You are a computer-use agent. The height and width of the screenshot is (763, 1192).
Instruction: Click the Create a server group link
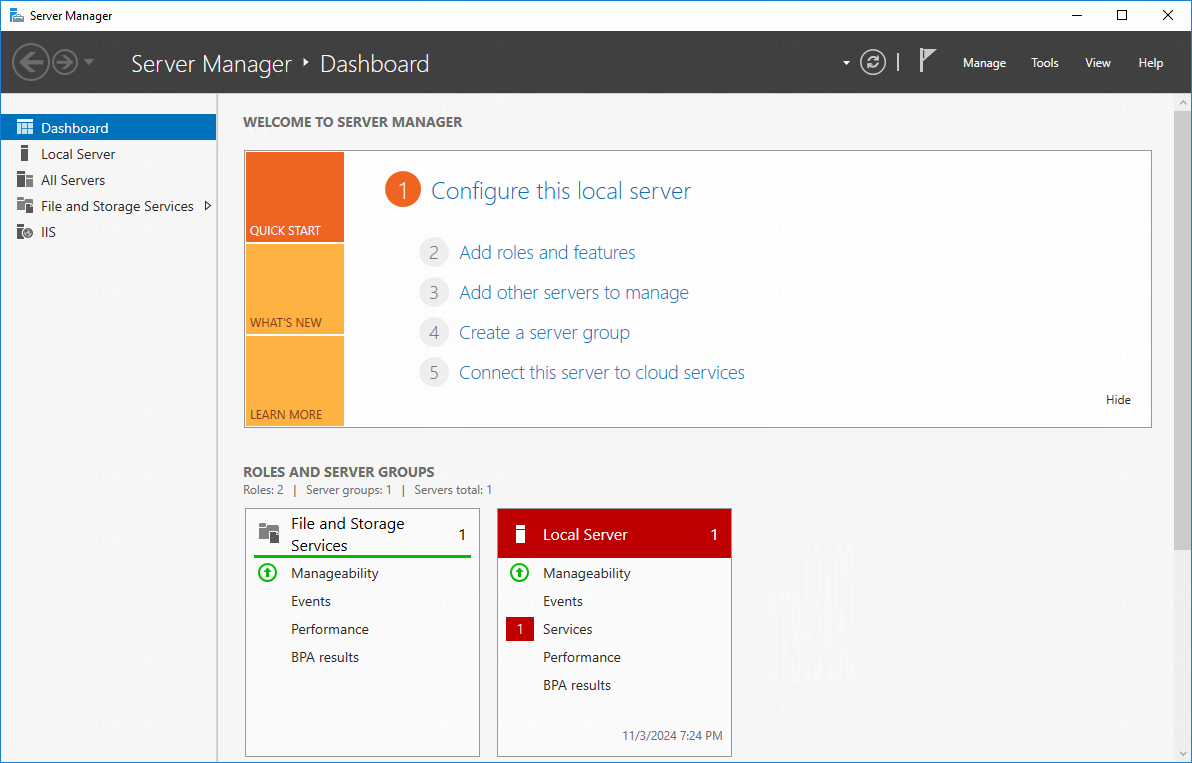click(544, 333)
